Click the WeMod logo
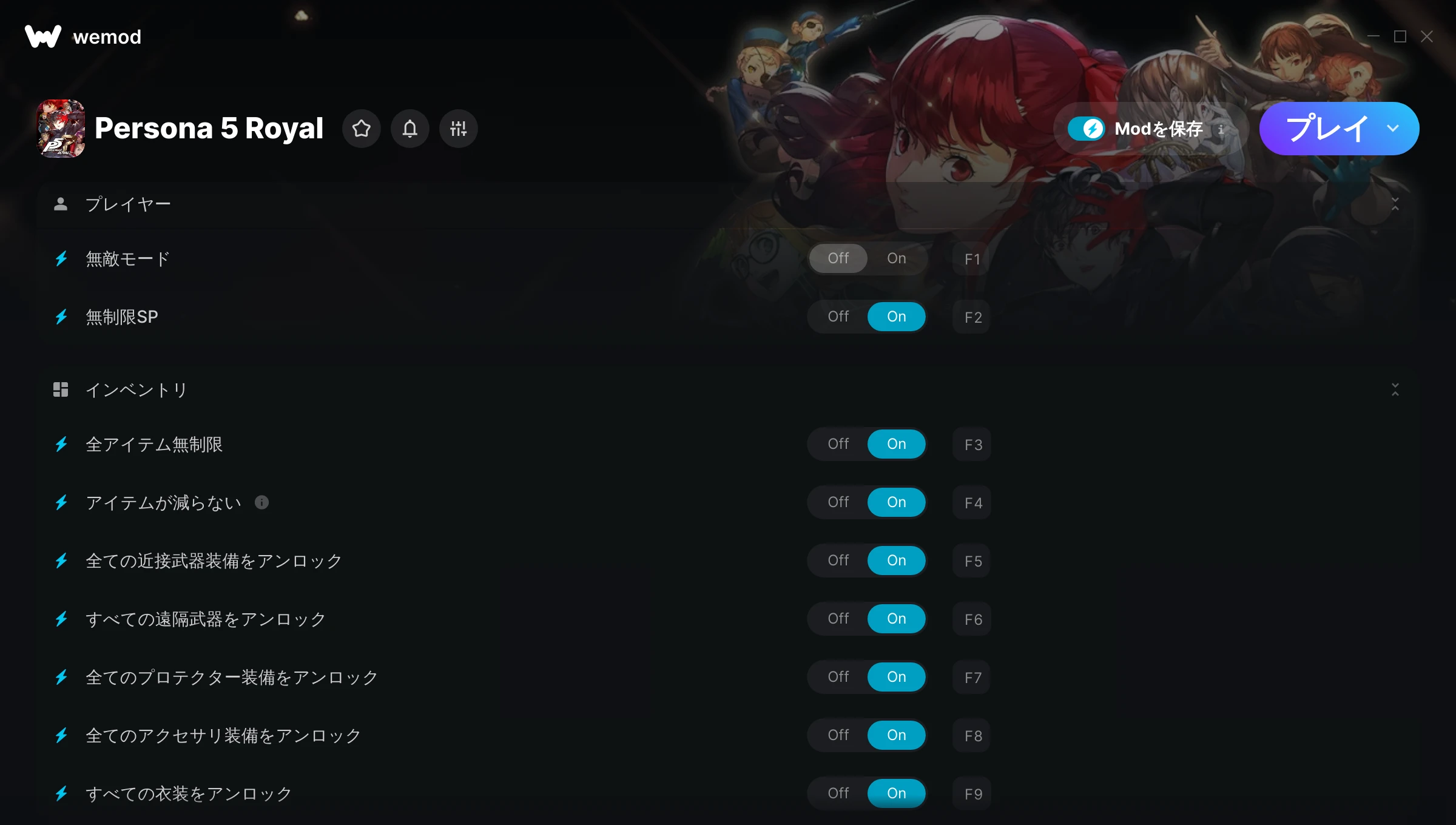 click(x=83, y=37)
